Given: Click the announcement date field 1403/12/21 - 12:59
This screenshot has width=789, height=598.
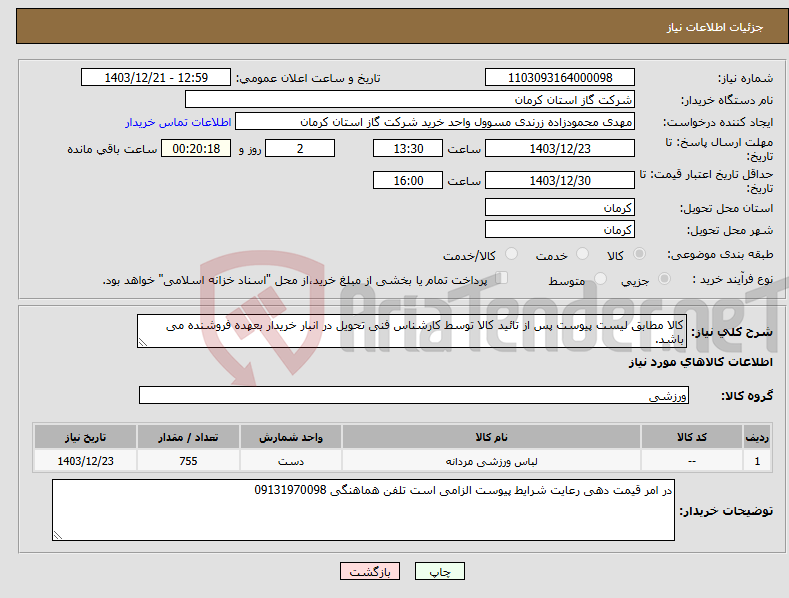Looking at the screenshot, I should (x=156, y=78).
